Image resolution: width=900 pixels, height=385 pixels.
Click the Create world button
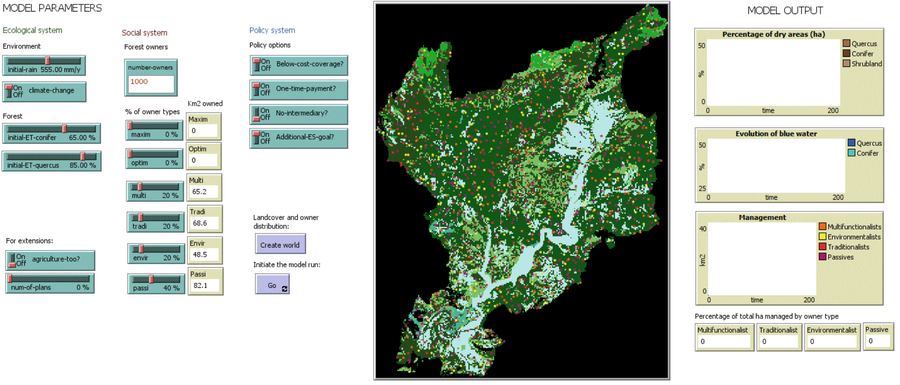coord(280,244)
